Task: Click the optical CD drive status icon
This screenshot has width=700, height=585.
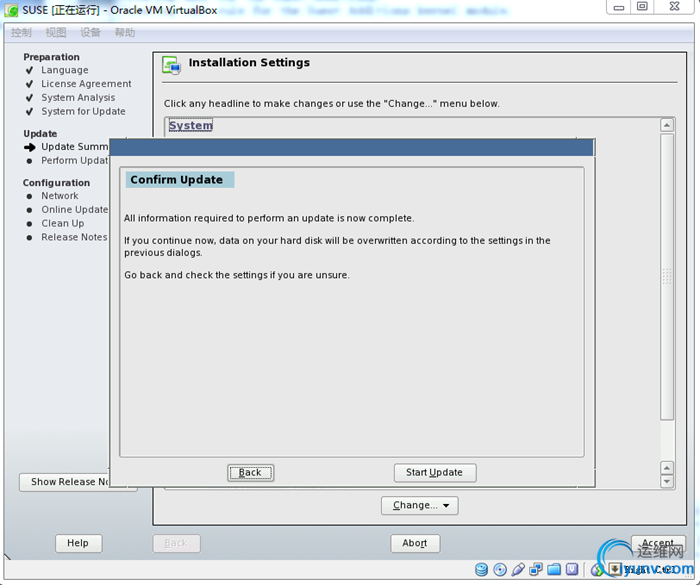Action: (500, 569)
